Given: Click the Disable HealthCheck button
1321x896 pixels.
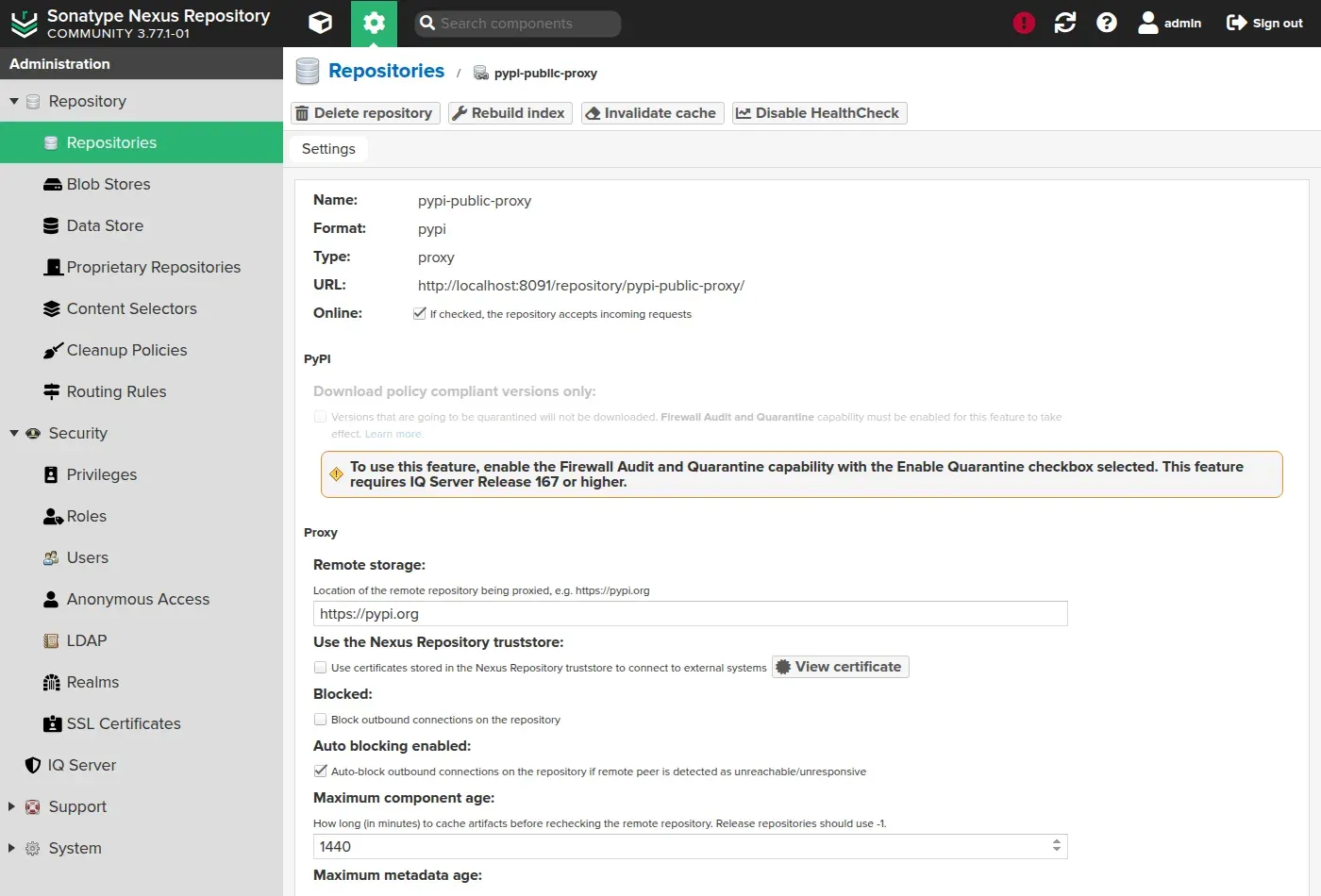Looking at the screenshot, I should pyautogui.click(x=819, y=113).
